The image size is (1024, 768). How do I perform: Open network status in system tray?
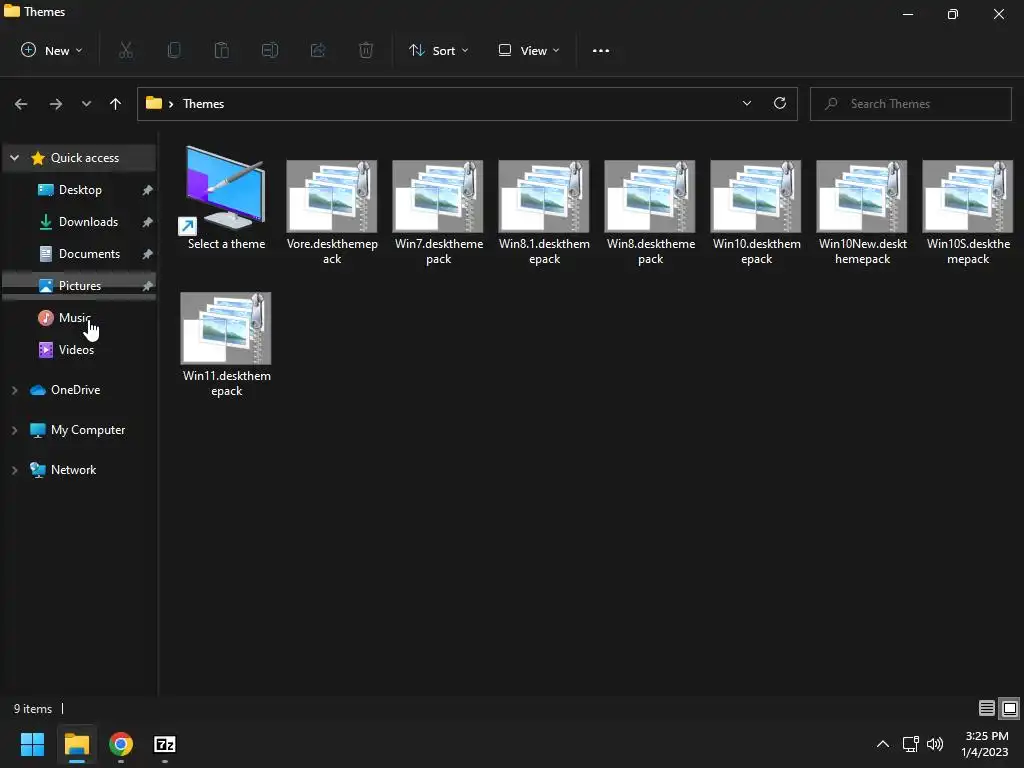(x=910, y=744)
